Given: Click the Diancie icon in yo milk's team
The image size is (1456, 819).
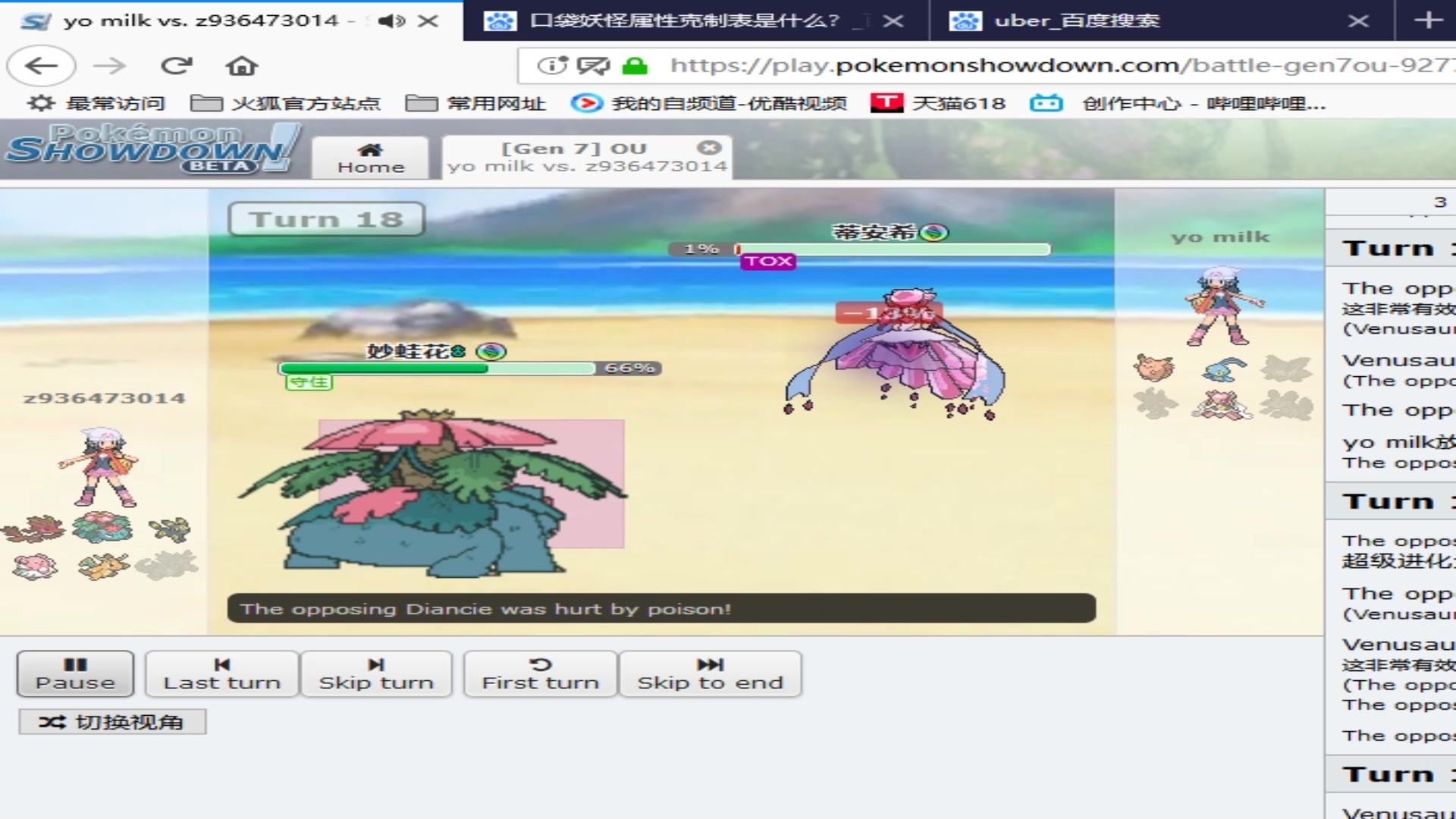Looking at the screenshot, I should (x=1221, y=406).
